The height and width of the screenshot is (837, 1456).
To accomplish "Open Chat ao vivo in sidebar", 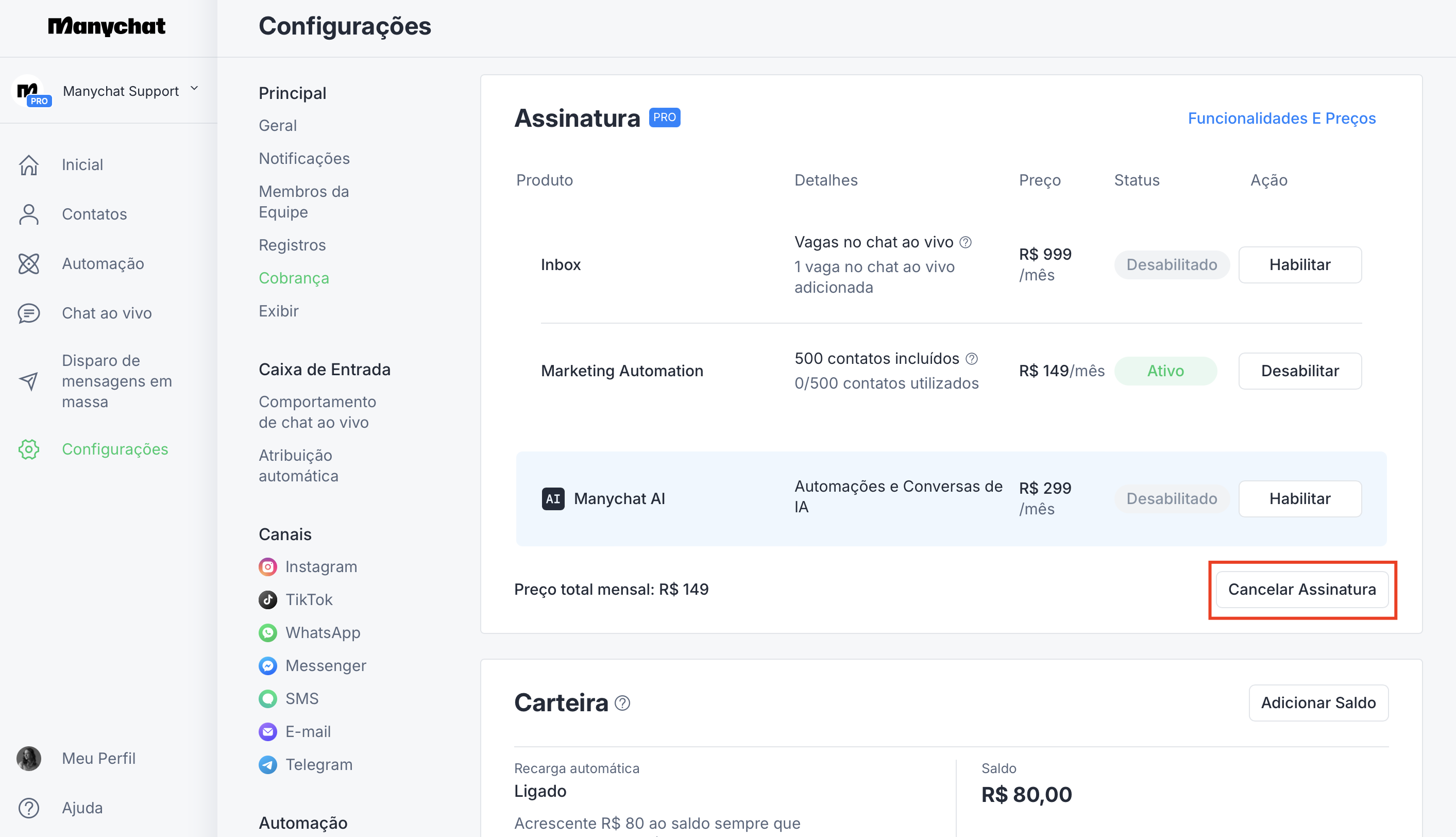I will point(107,313).
